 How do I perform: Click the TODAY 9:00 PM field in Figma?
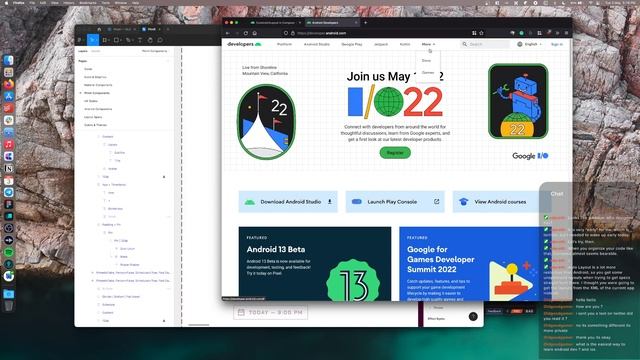(271, 312)
